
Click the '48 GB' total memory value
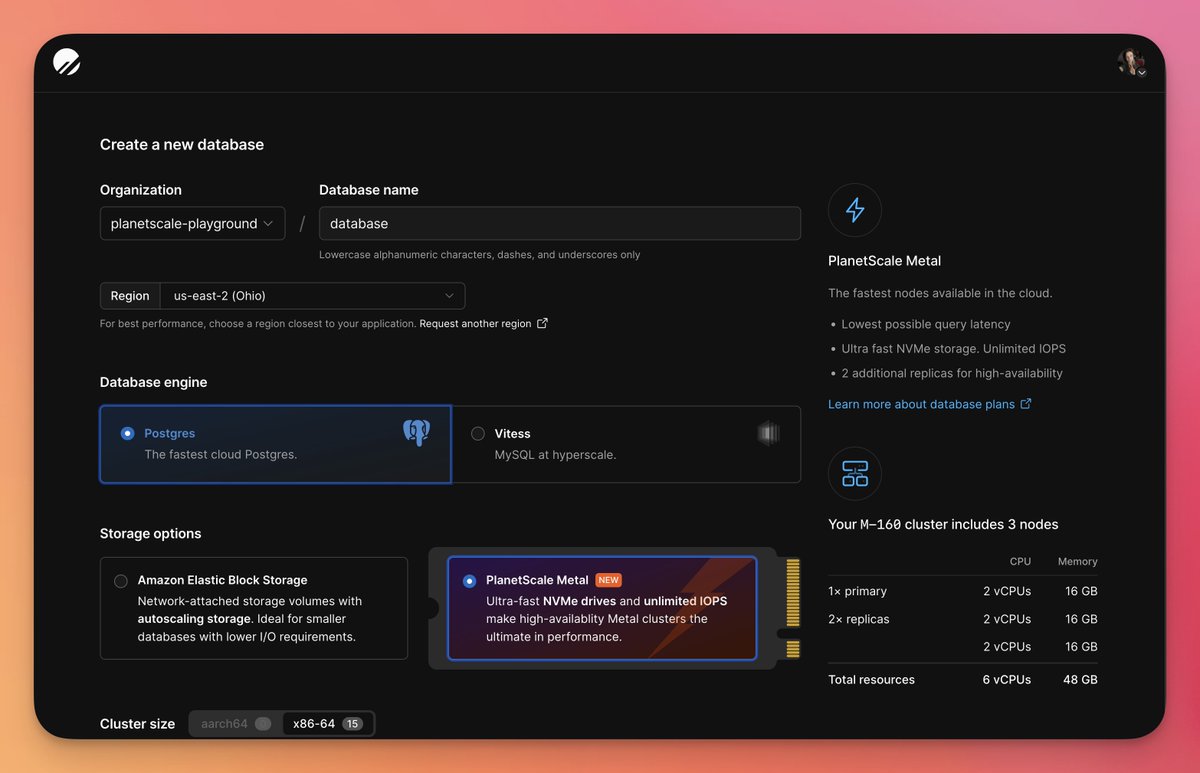[1081, 679]
